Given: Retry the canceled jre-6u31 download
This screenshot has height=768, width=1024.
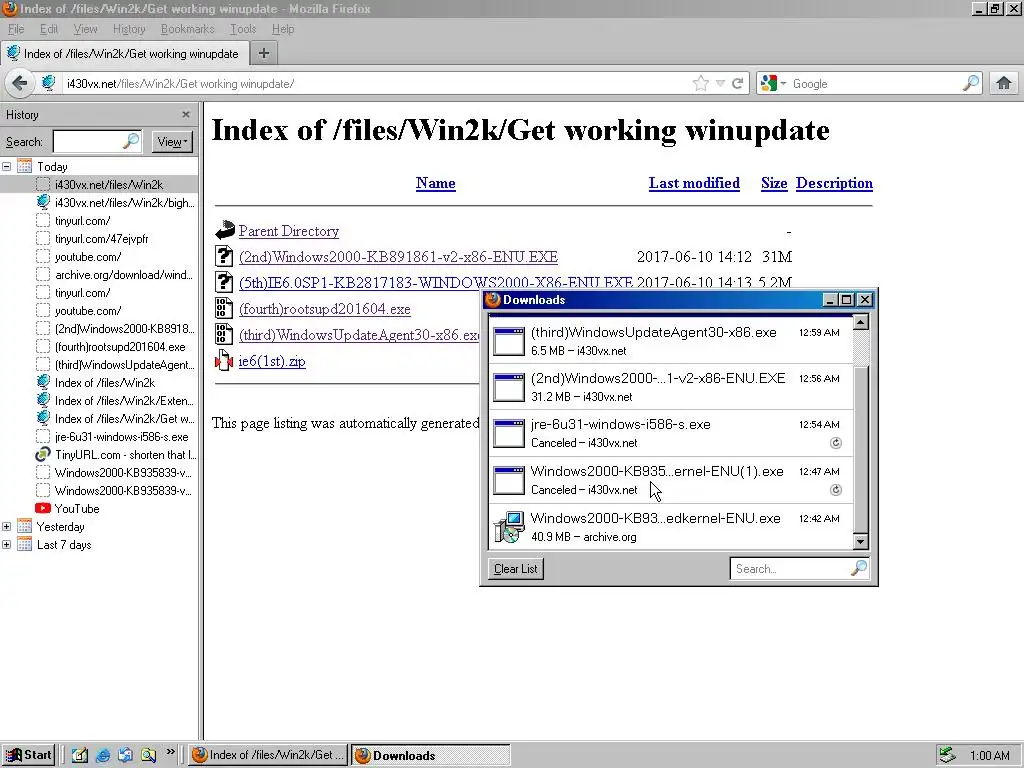Looking at the screenshot, I should click(x=835, y=443).
